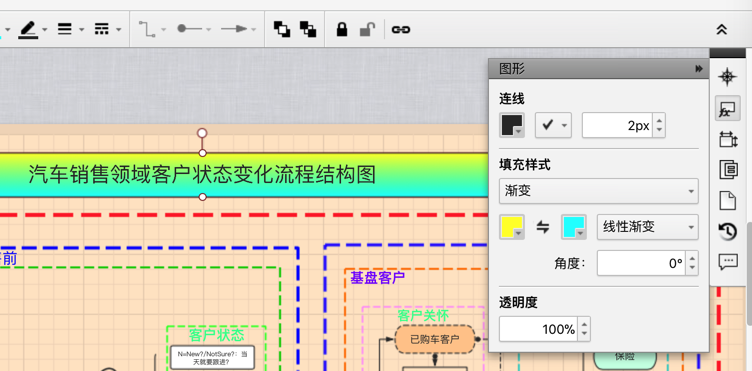Select the N=New?/NotSure? note shape
Screen dimensions: 752x371
(212, 358)
